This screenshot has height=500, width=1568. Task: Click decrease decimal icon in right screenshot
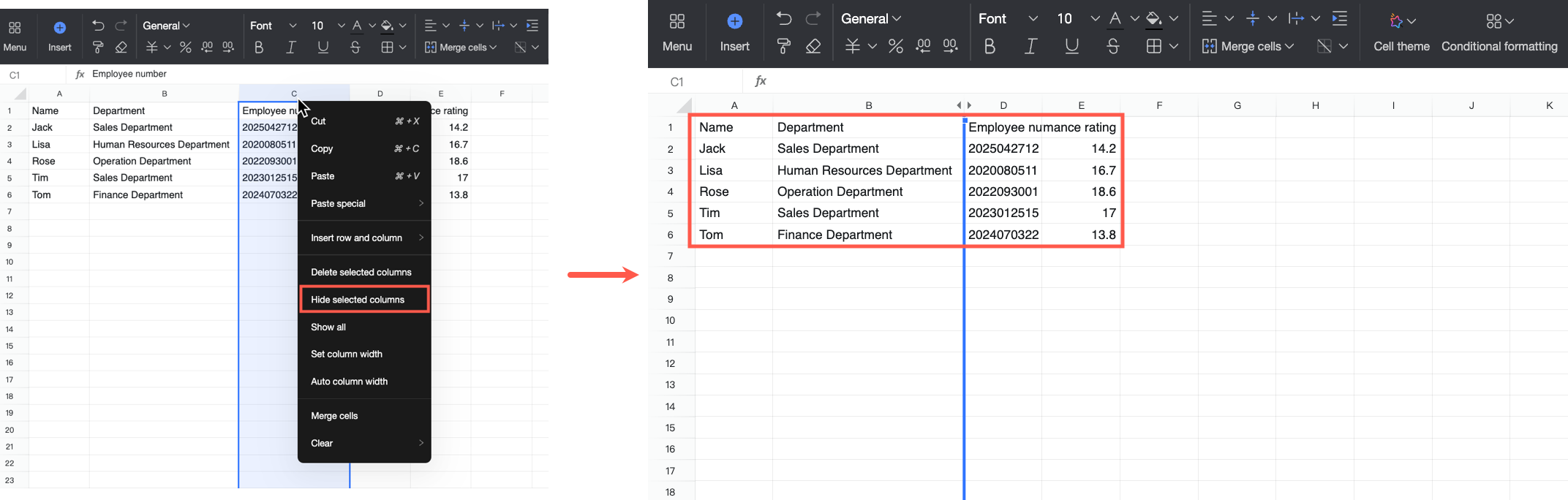coord(924,46)
